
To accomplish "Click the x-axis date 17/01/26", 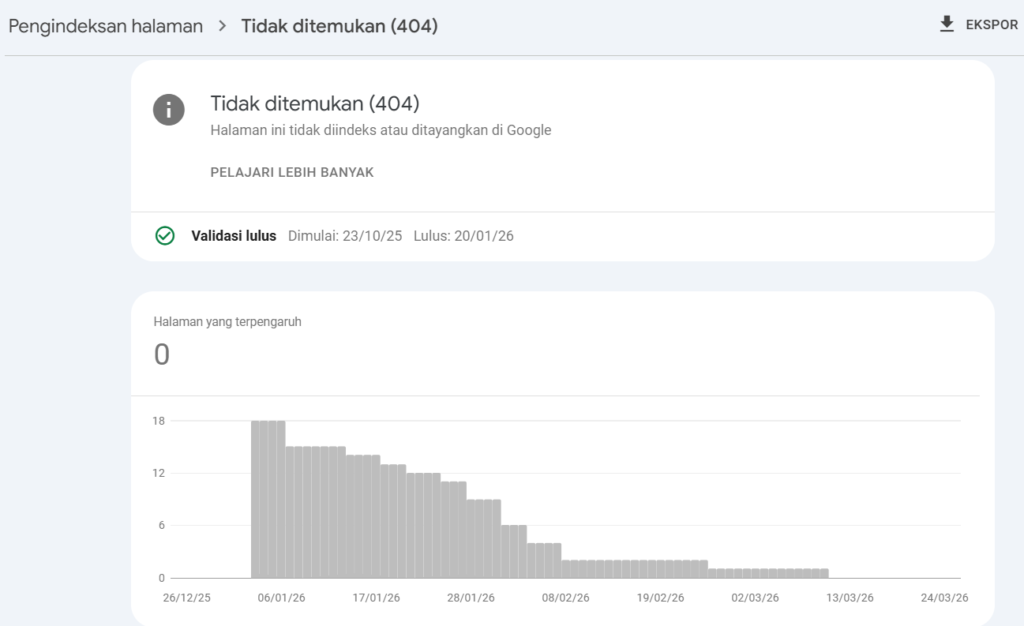I will coord(376,597).
